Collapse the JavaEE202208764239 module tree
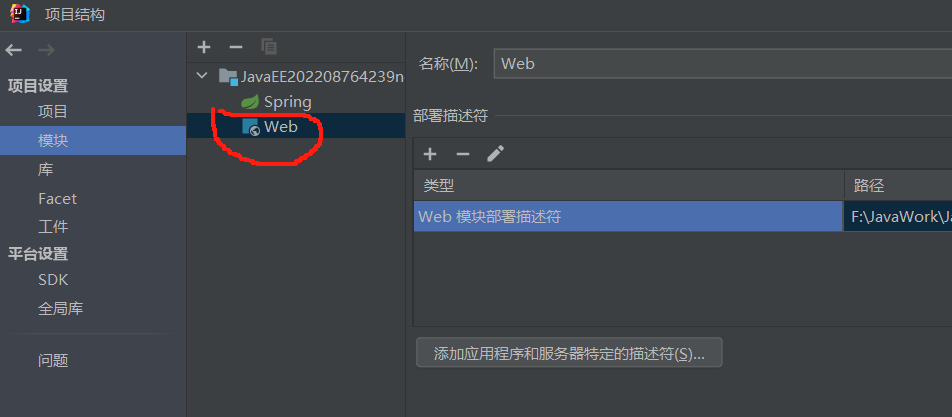Screen dimensions: 952x417 pos(202,76)
